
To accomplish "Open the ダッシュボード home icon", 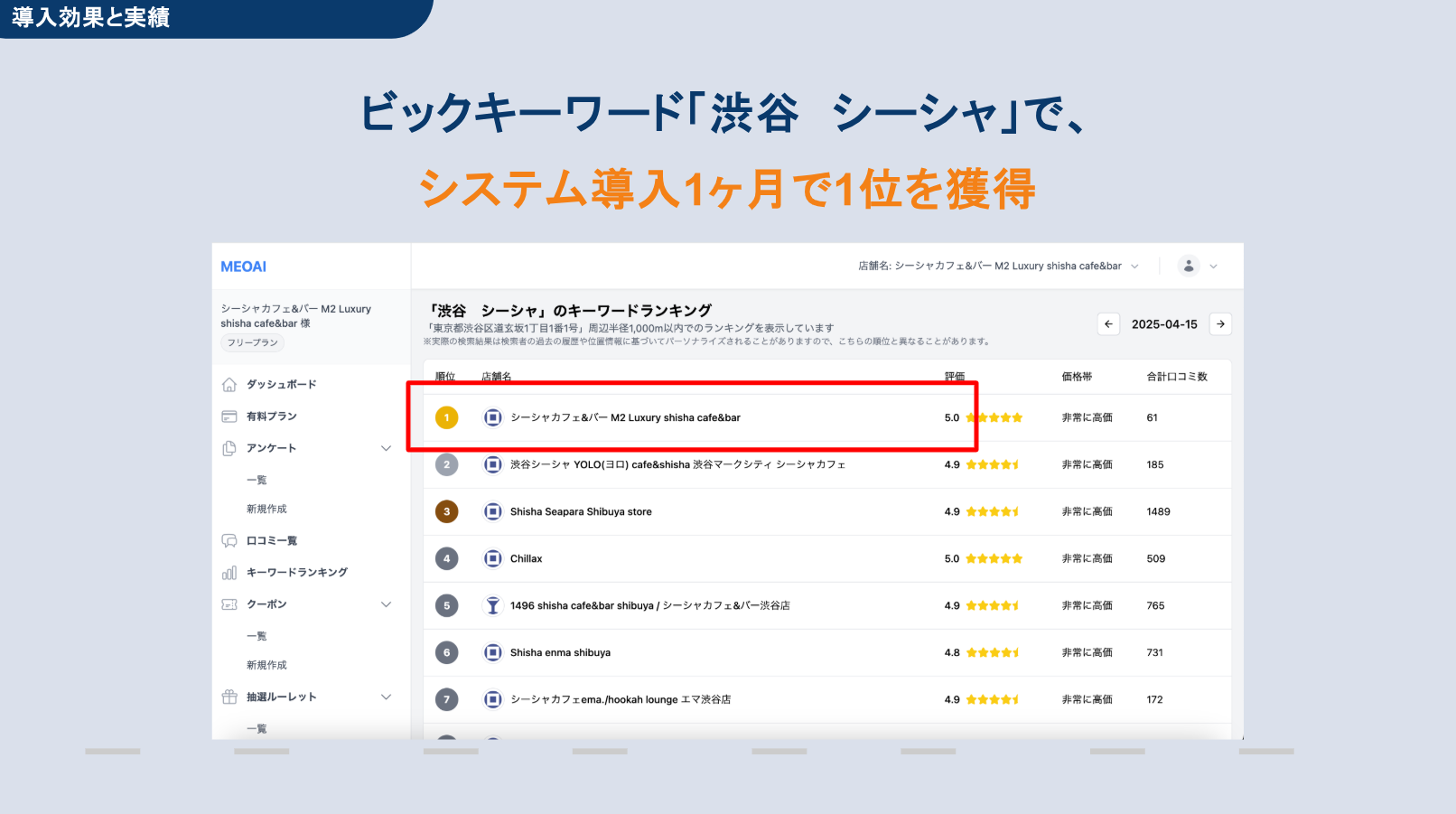I will [229, 385].
